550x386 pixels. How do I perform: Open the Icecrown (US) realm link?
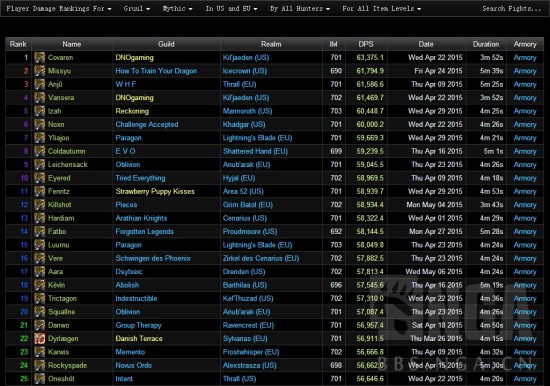click(x=245, y=71)
